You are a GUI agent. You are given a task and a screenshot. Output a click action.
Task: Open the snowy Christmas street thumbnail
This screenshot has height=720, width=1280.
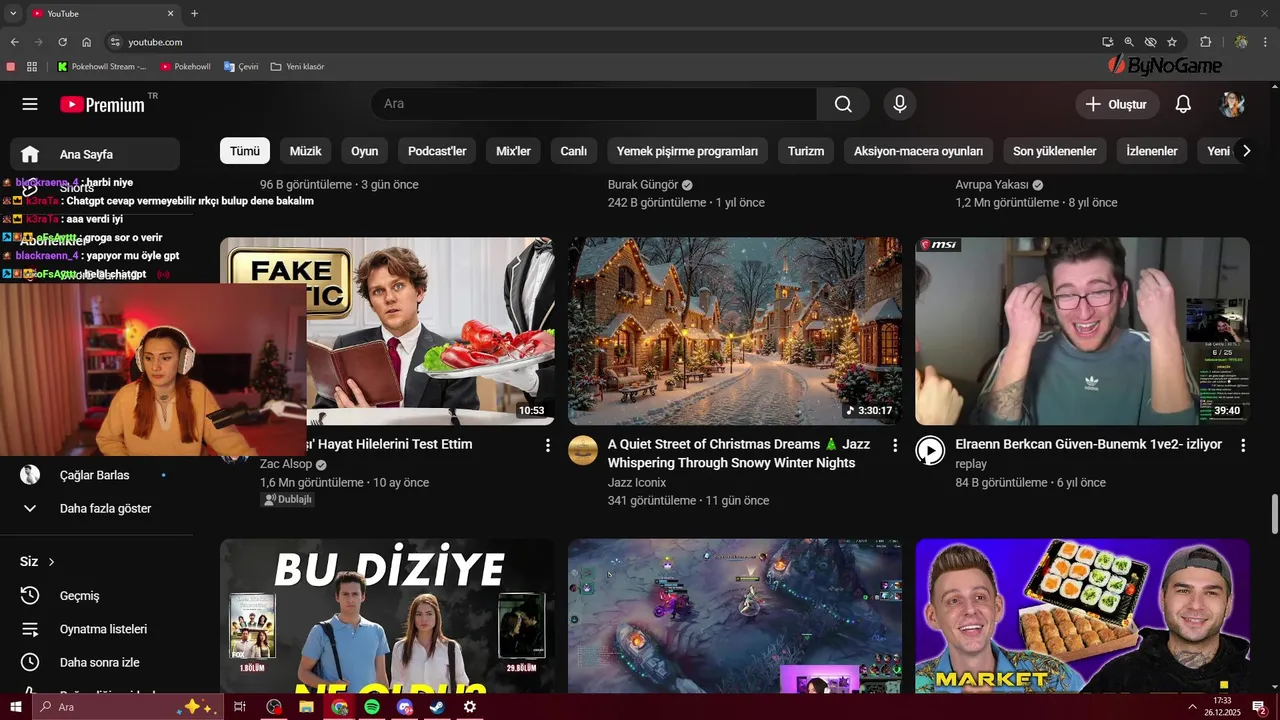pos(735,331)
